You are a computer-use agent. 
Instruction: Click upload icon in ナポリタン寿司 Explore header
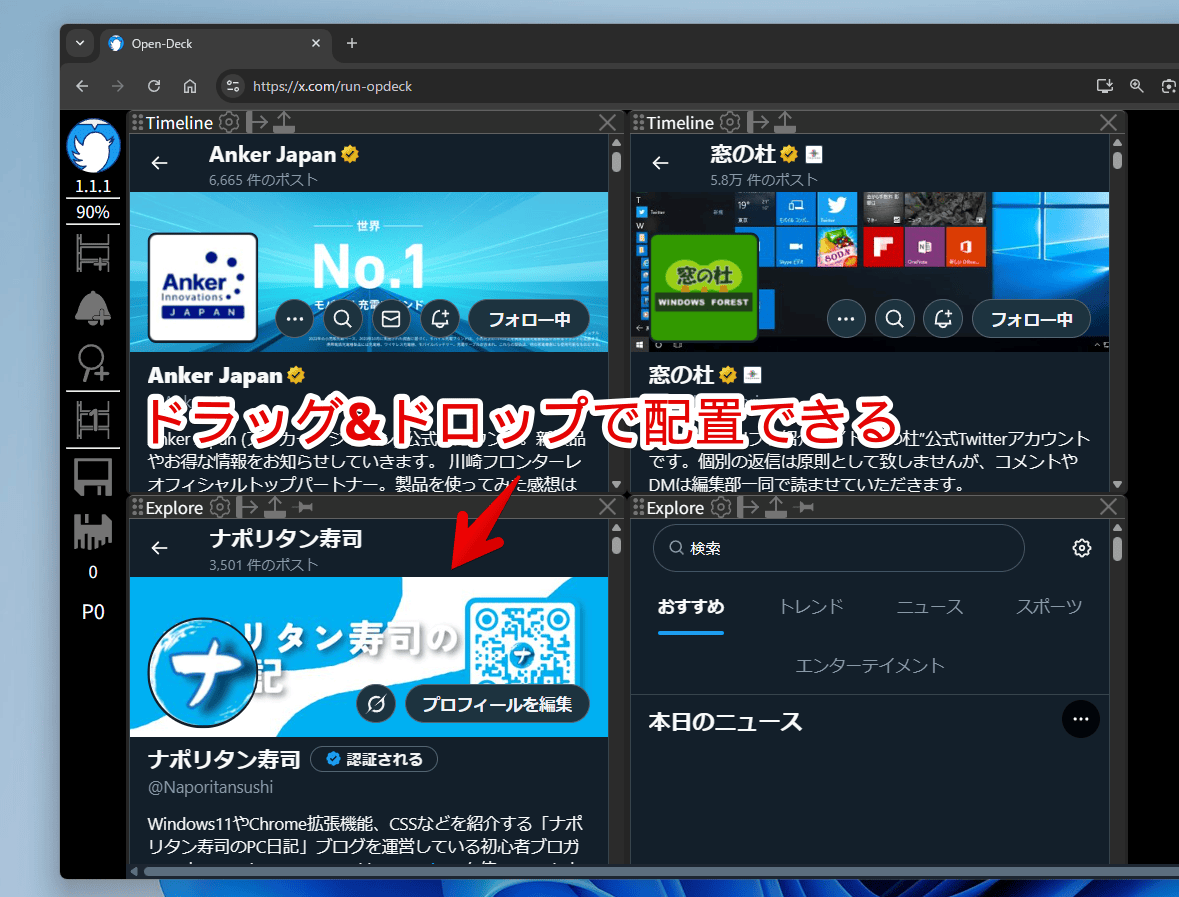click(274, 507)
